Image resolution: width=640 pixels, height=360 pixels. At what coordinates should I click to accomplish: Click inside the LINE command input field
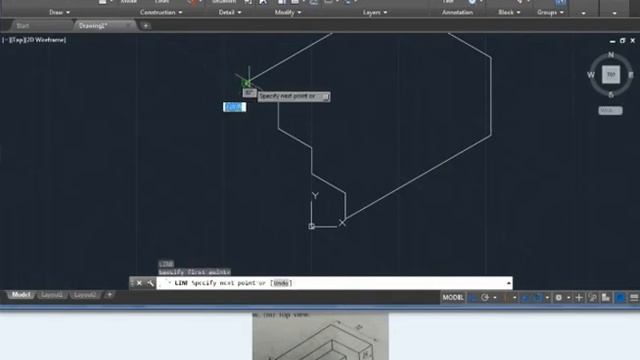tap(334, 283)
